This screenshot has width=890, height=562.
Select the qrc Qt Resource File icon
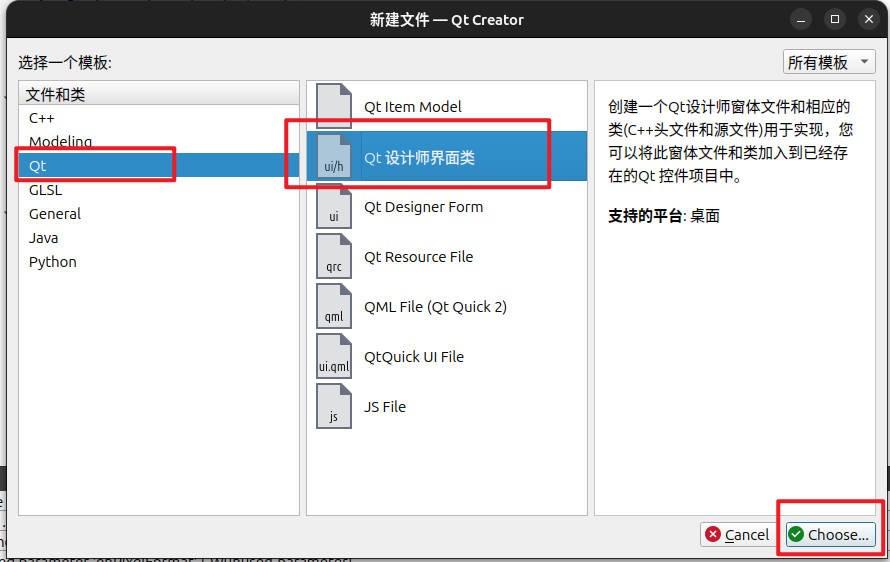[x=334, y=257]
